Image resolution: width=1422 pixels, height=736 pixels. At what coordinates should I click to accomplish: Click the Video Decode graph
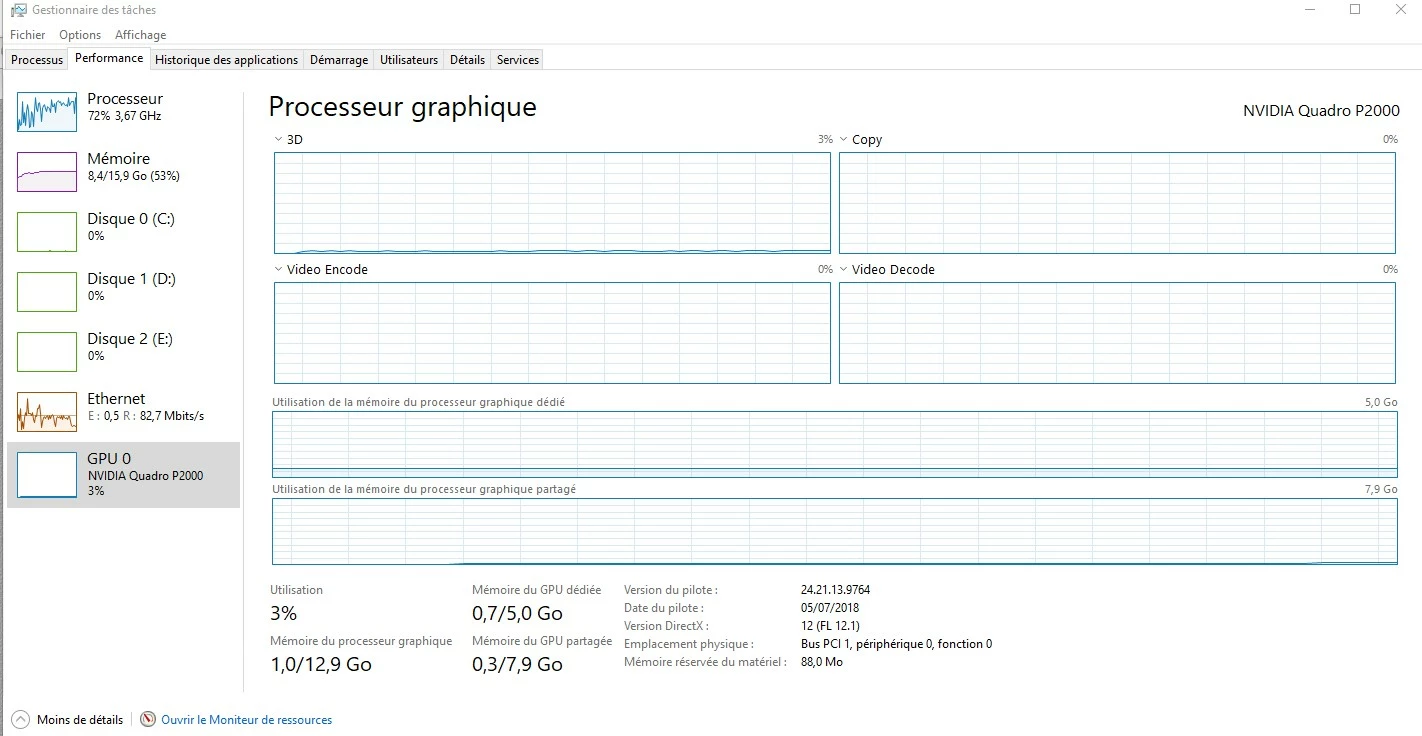click(x=1117, y=333)
